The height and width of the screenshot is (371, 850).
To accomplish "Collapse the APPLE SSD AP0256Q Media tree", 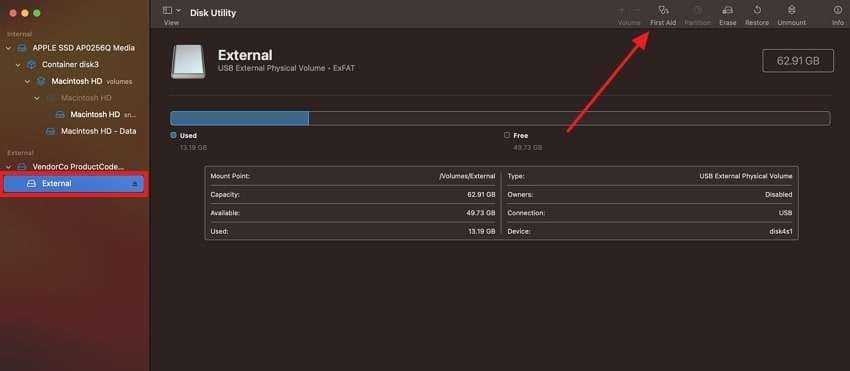I will click(8, 48).
